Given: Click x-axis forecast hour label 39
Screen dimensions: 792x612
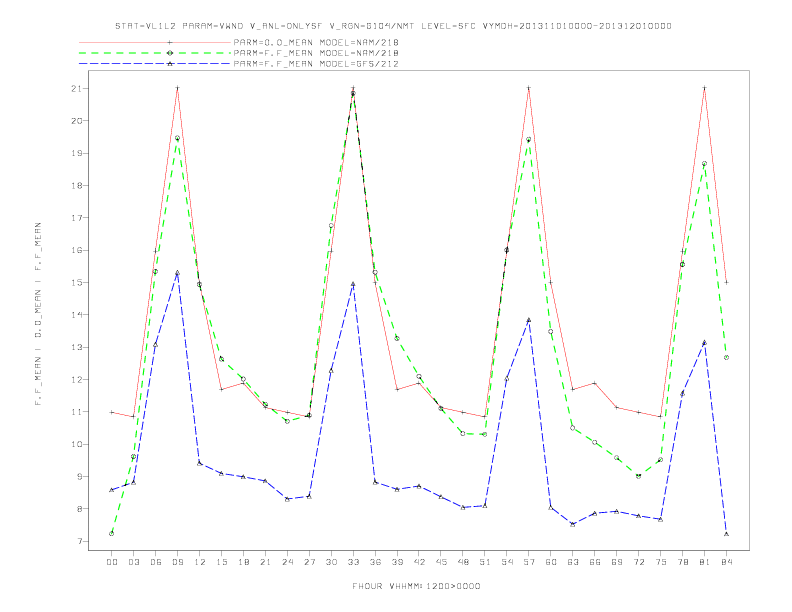Looking at the screenshot, I should 397,562.
